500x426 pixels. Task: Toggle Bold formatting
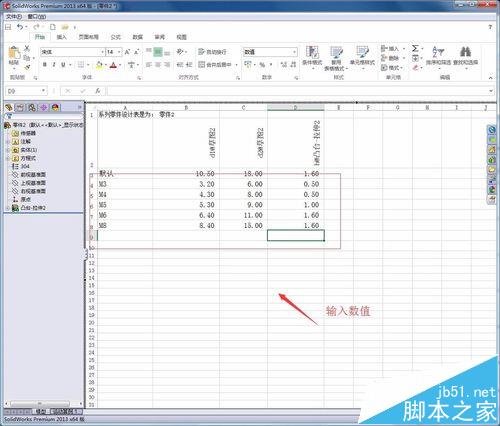coord(45,65)
